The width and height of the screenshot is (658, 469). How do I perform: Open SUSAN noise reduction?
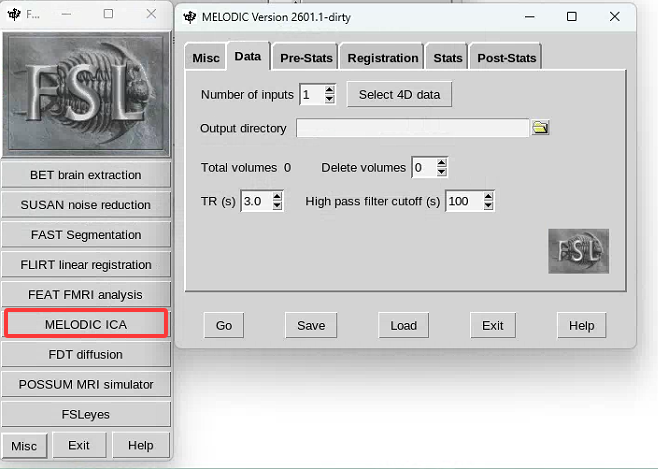(86, 205)
